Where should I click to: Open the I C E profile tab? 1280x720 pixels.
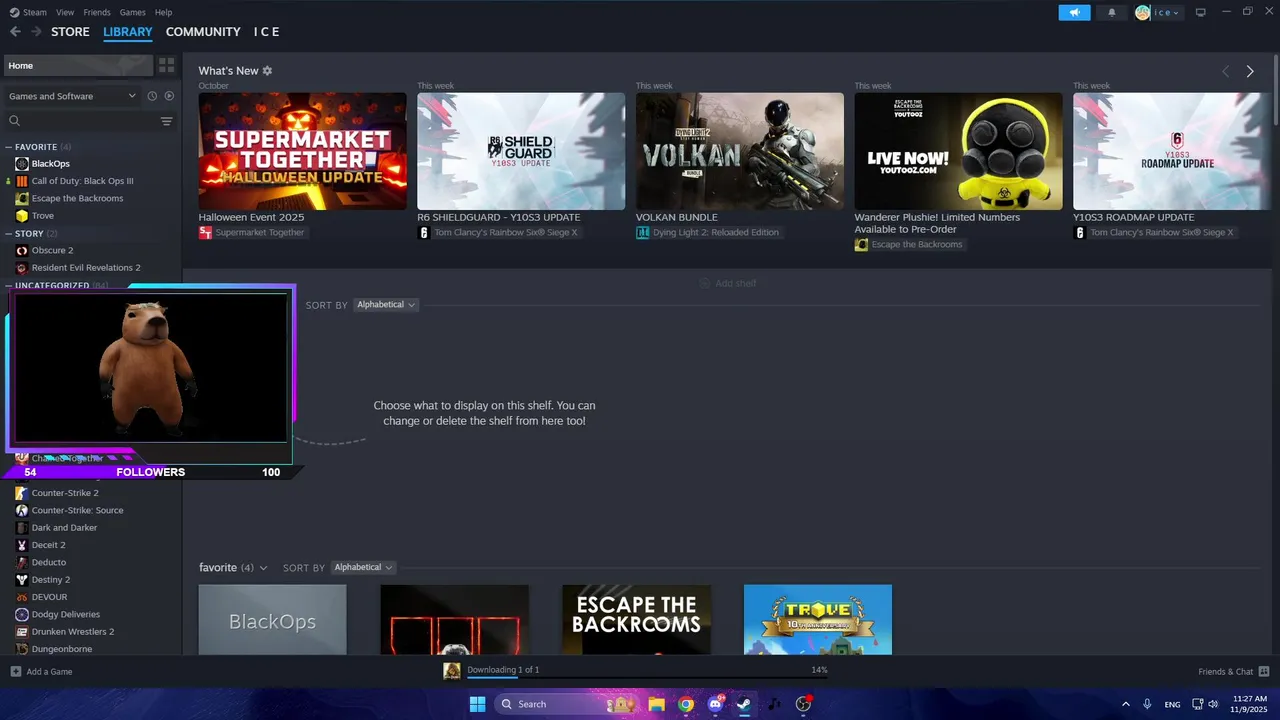point(266,32)
